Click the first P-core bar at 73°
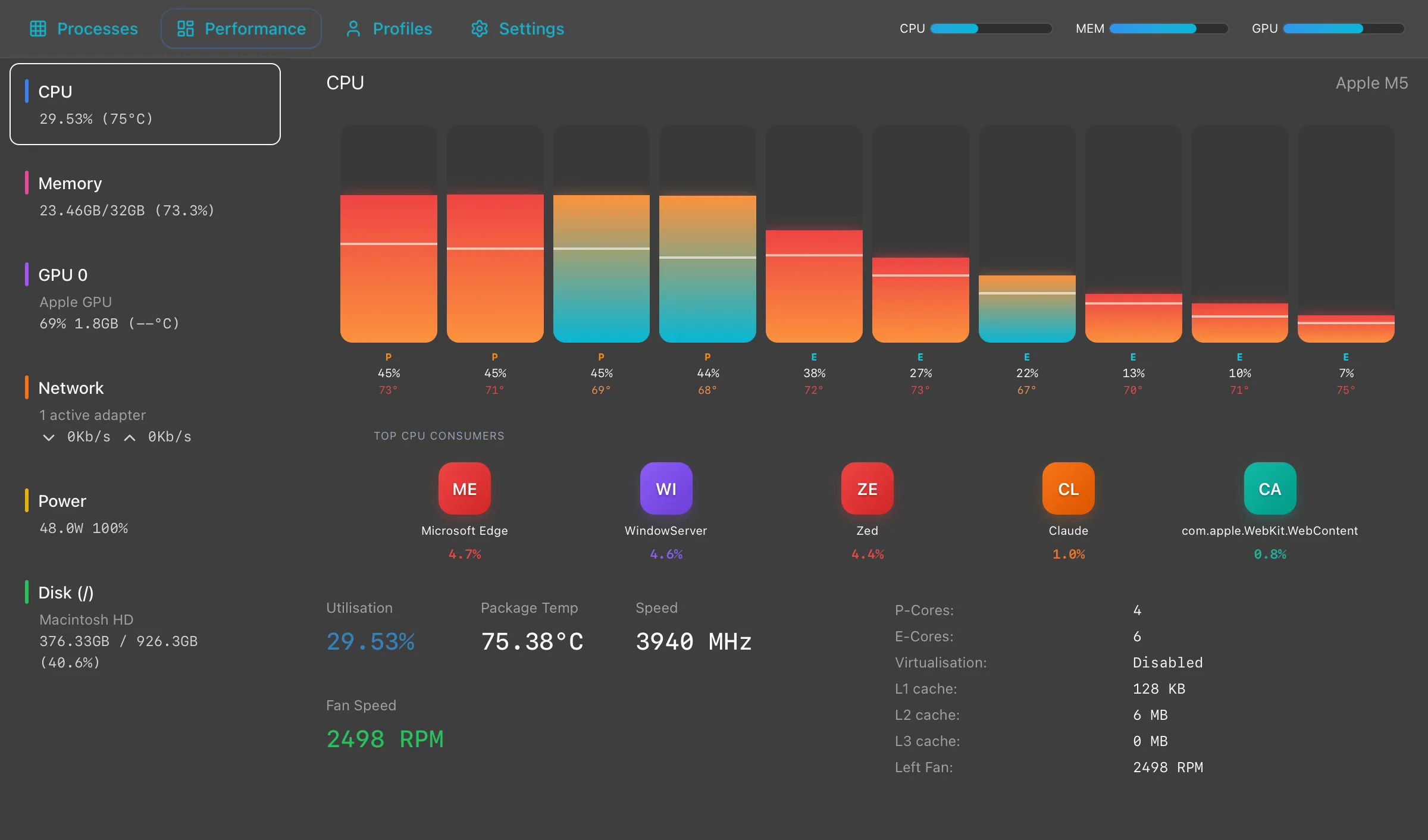This screenshot has width=1428, height=840. pyautogui.click(x=389, y=268)
